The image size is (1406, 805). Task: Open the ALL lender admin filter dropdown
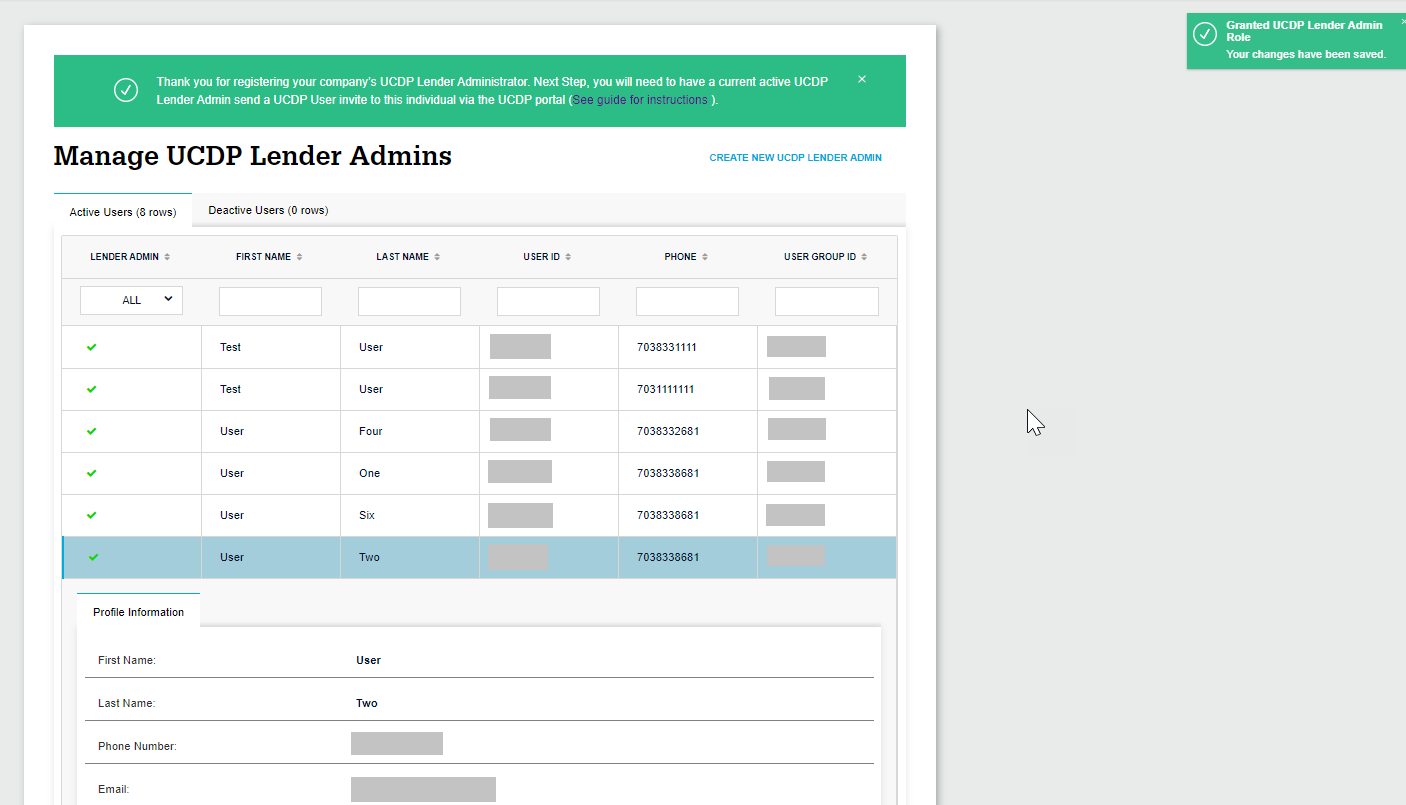coord(130,299)
